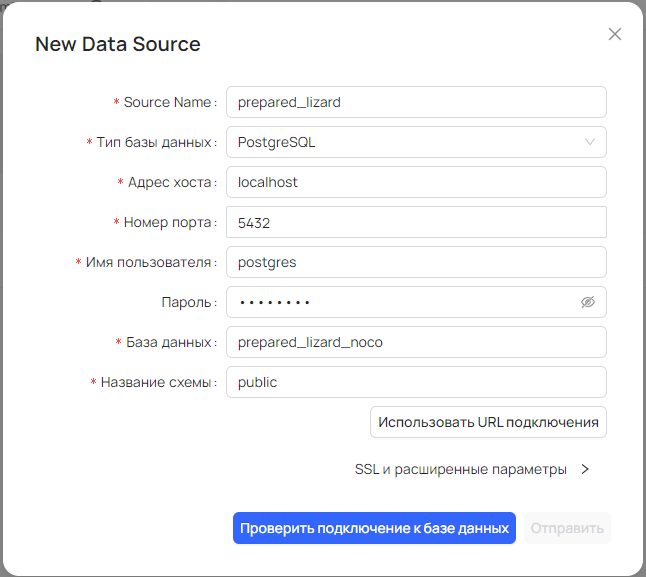Click the chevron arrow in the database type selector
646x577 pixels.
[x=590, y=142]
